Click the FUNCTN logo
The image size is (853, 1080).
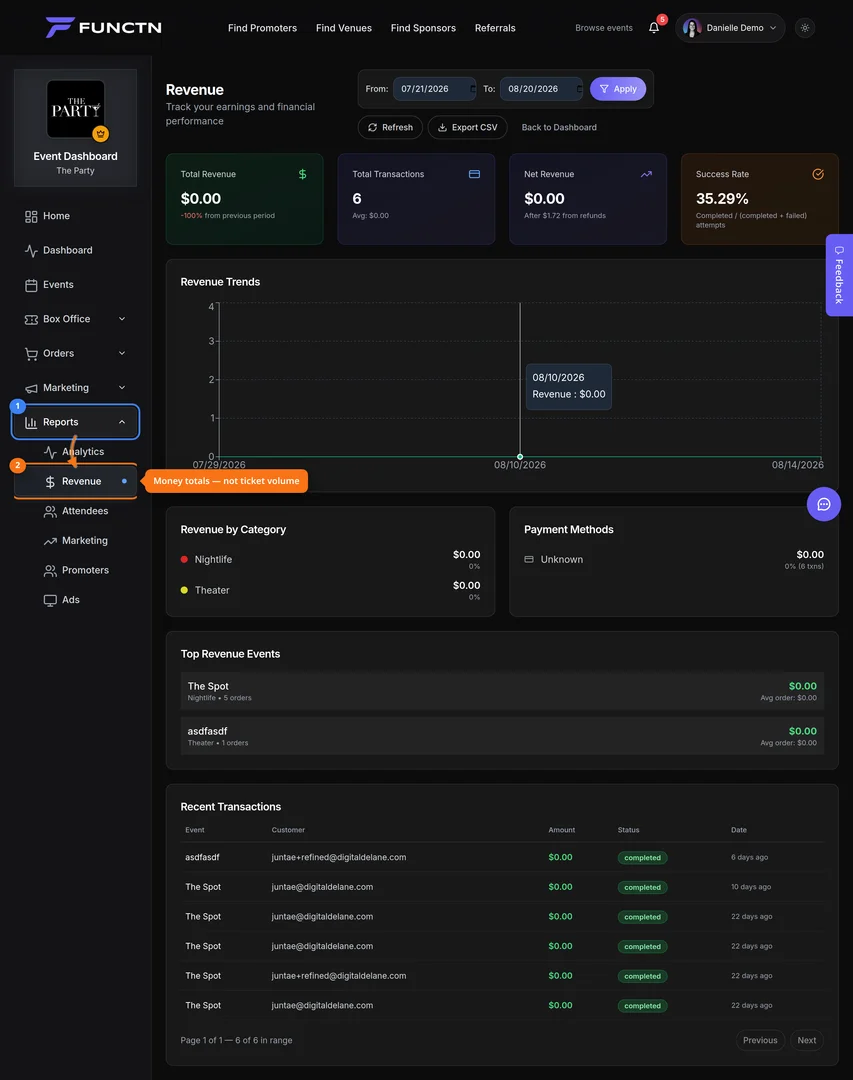pyautogui.click(x=103, y=28)
